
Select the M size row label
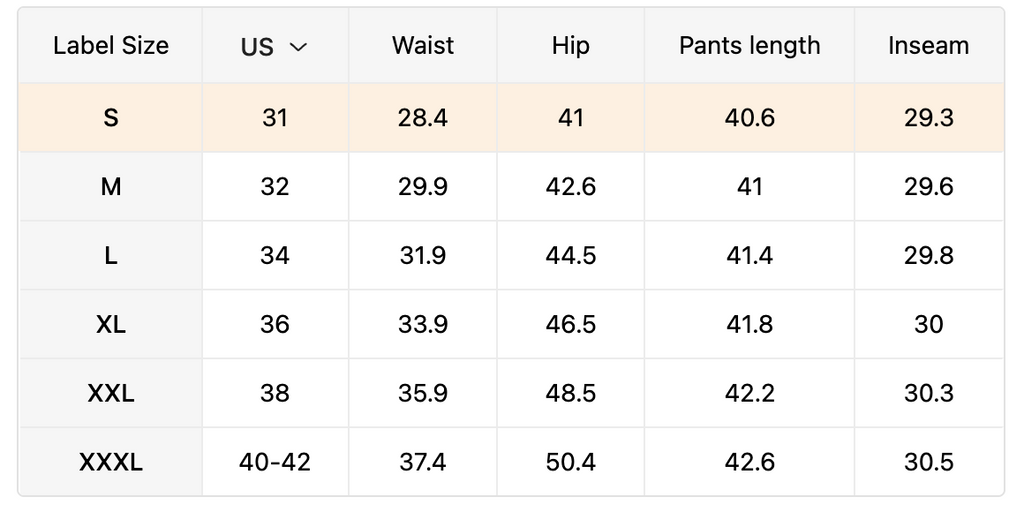tap(111, 187)
